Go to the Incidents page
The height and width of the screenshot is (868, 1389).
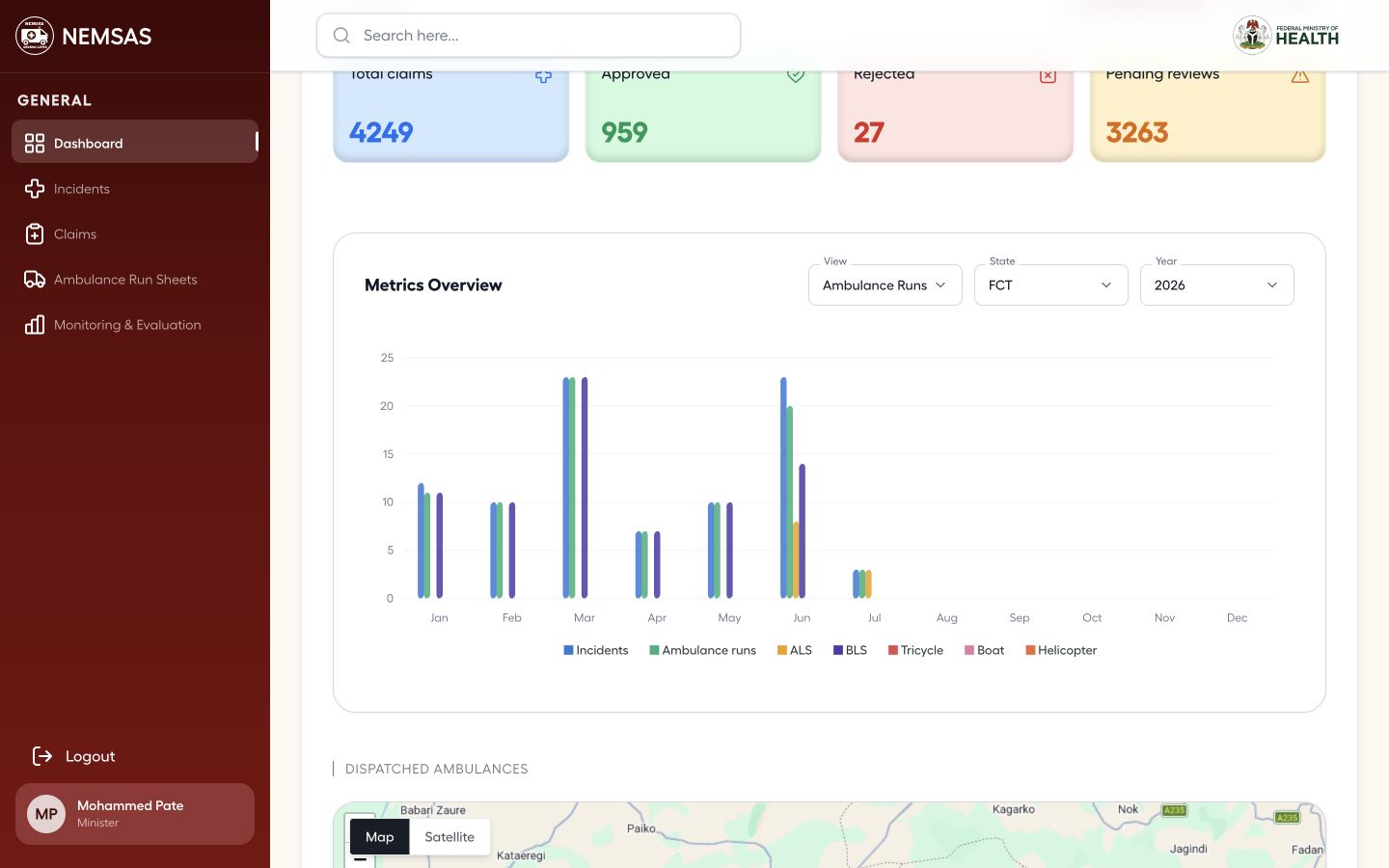click(x=135, y=189)
